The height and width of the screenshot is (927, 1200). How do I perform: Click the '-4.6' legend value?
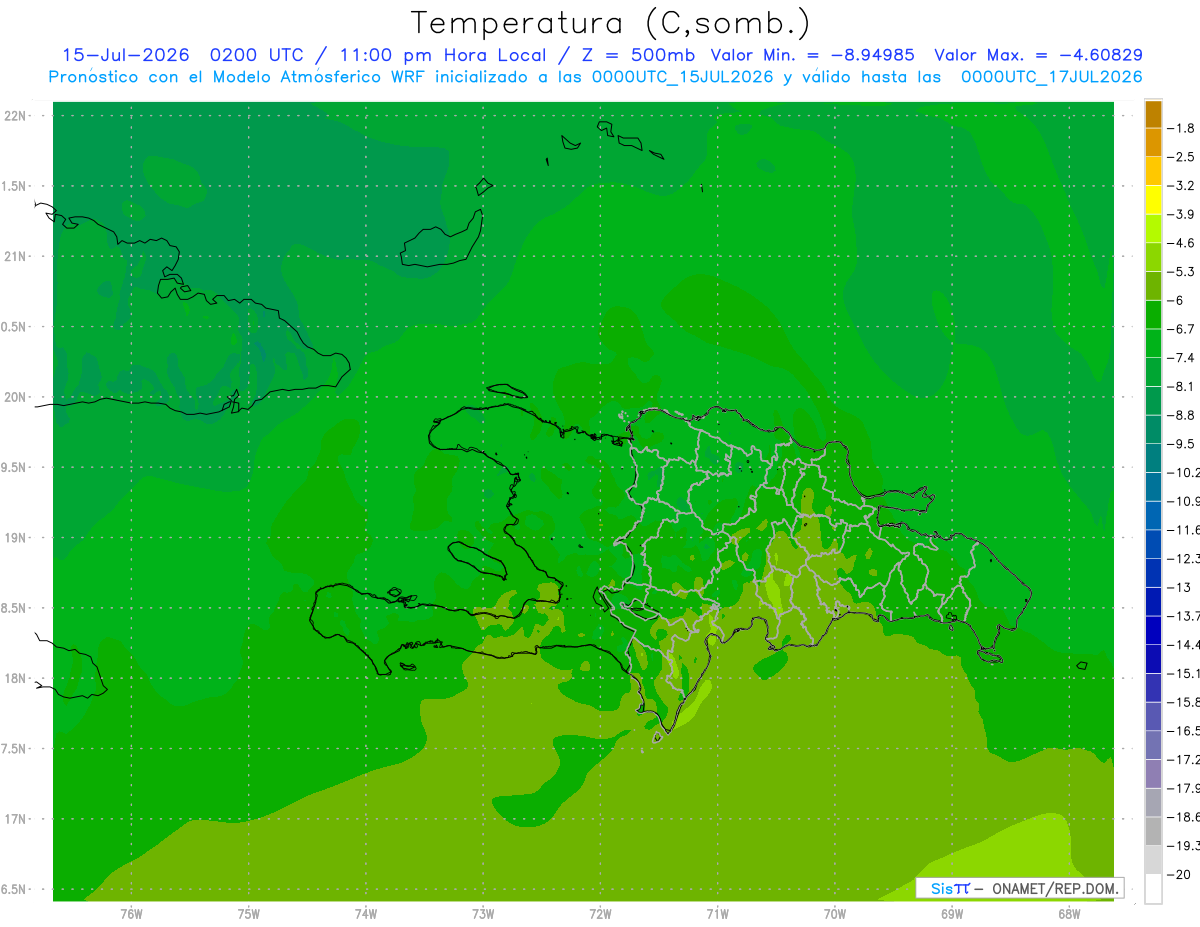tap(1182, 243)
